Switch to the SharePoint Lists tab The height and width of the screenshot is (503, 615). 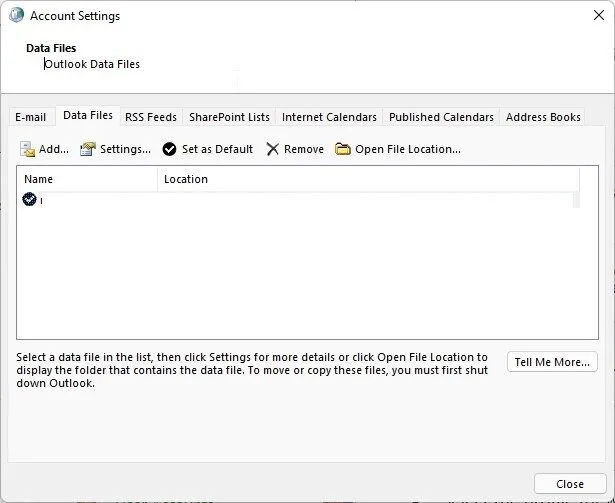[x=229, y=117]
